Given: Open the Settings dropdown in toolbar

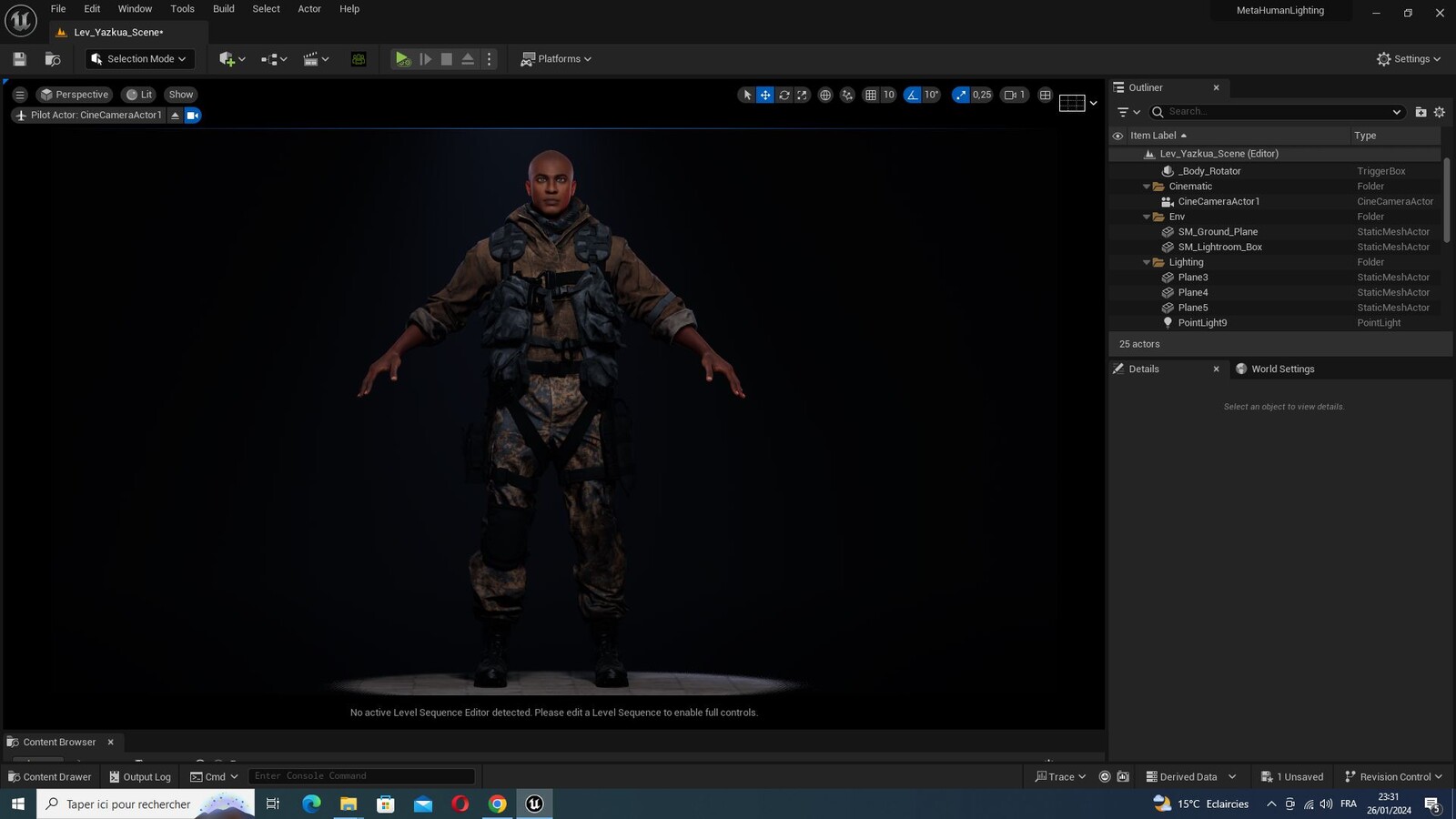Looking at the screenshot, I should tap(1409, 59).
